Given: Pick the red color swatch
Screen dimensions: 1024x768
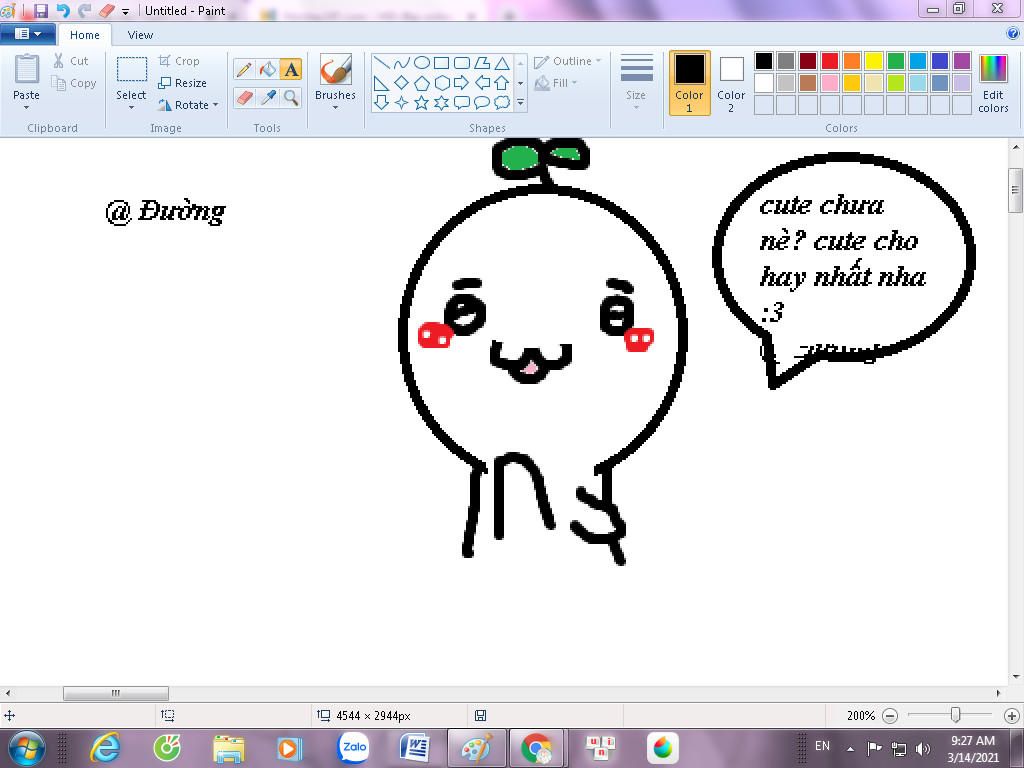Looking at the screenshot, I should coord(830,61).
